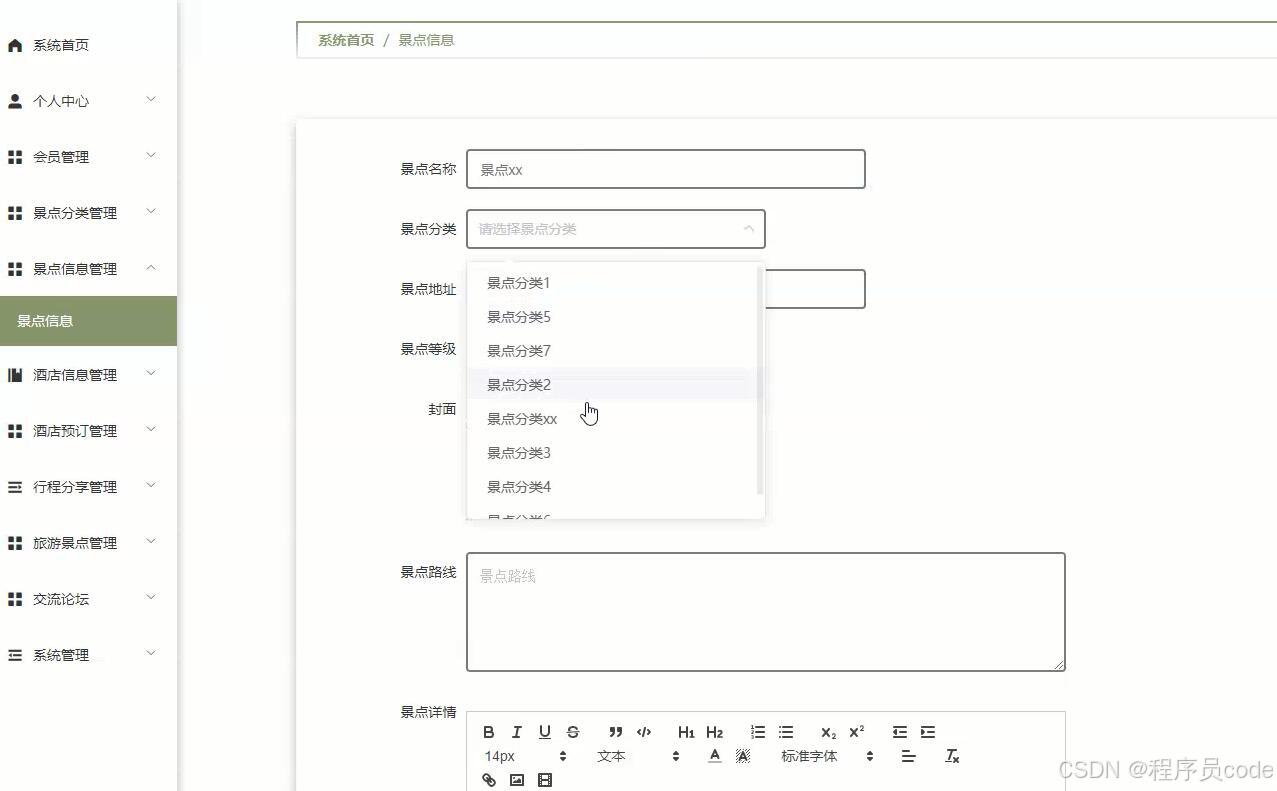Click the icon beside 酒店信息管理
1277x791 pixels.
[15, 375]
